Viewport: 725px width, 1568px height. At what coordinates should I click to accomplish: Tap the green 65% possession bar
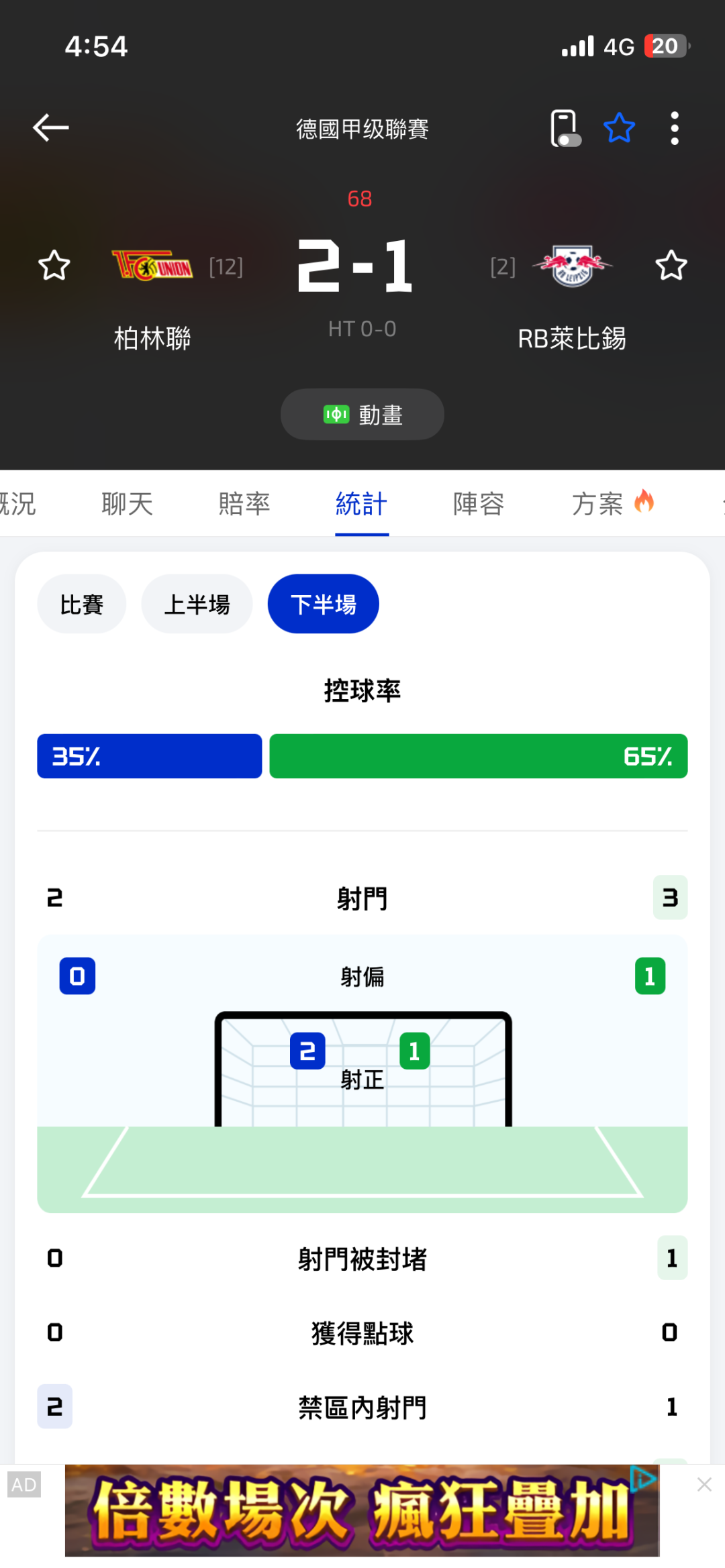(478, 756)
